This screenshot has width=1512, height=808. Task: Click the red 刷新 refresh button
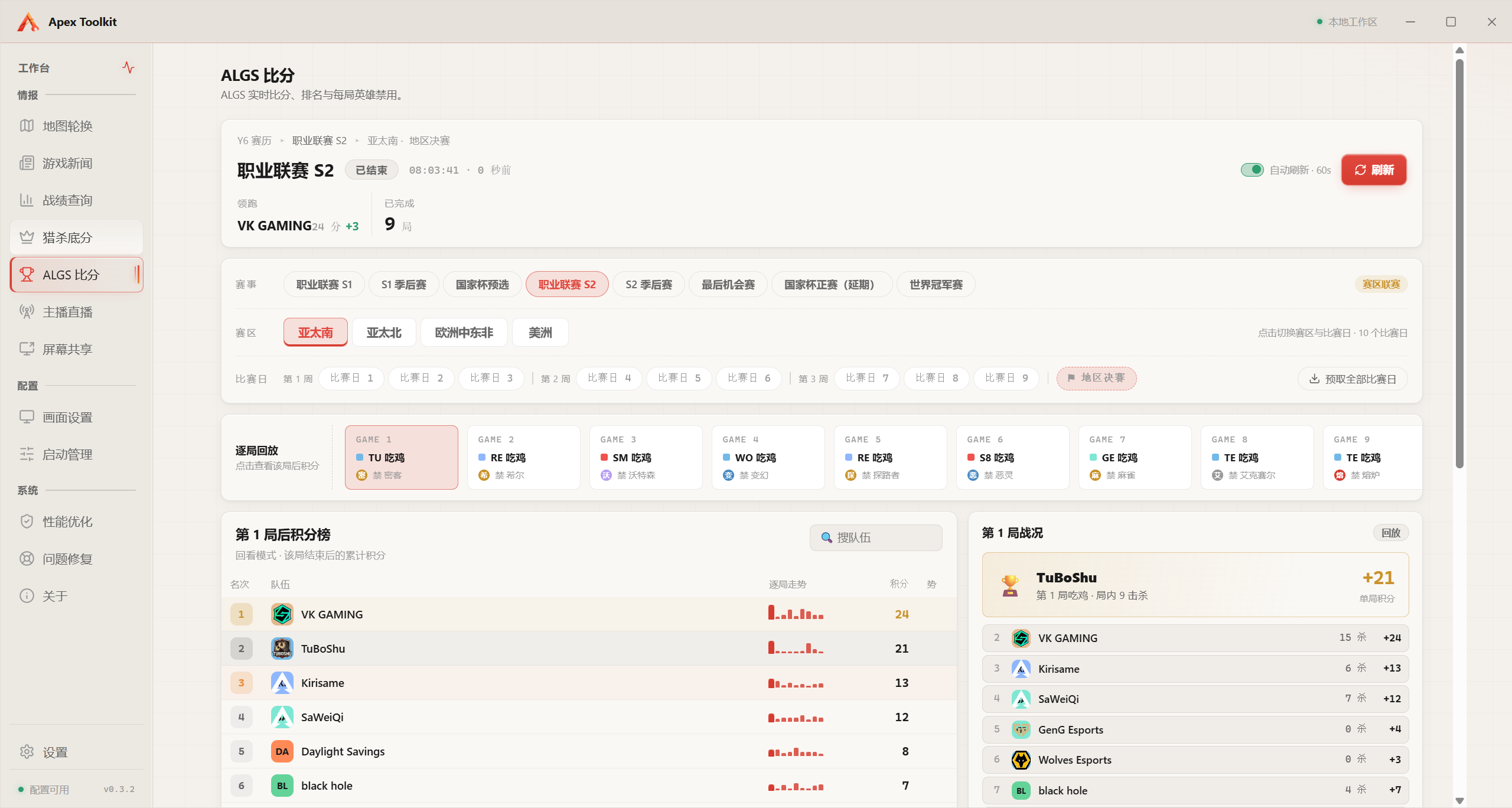click(x=1374, y=170)
